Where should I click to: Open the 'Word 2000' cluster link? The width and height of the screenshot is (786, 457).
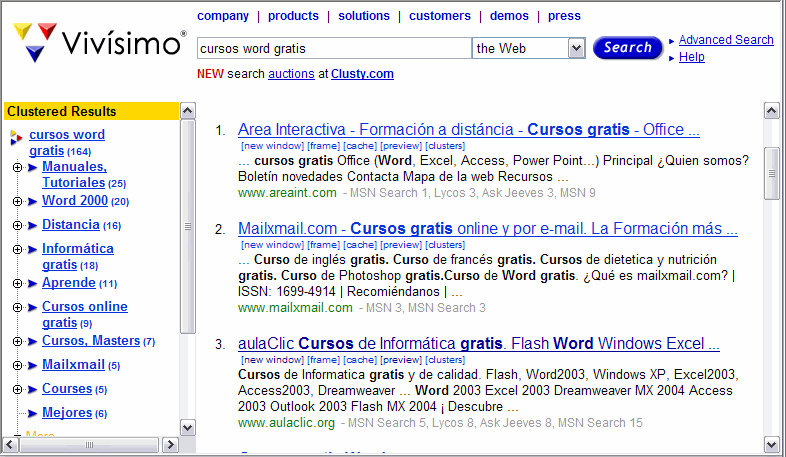(x=75, y=200)
